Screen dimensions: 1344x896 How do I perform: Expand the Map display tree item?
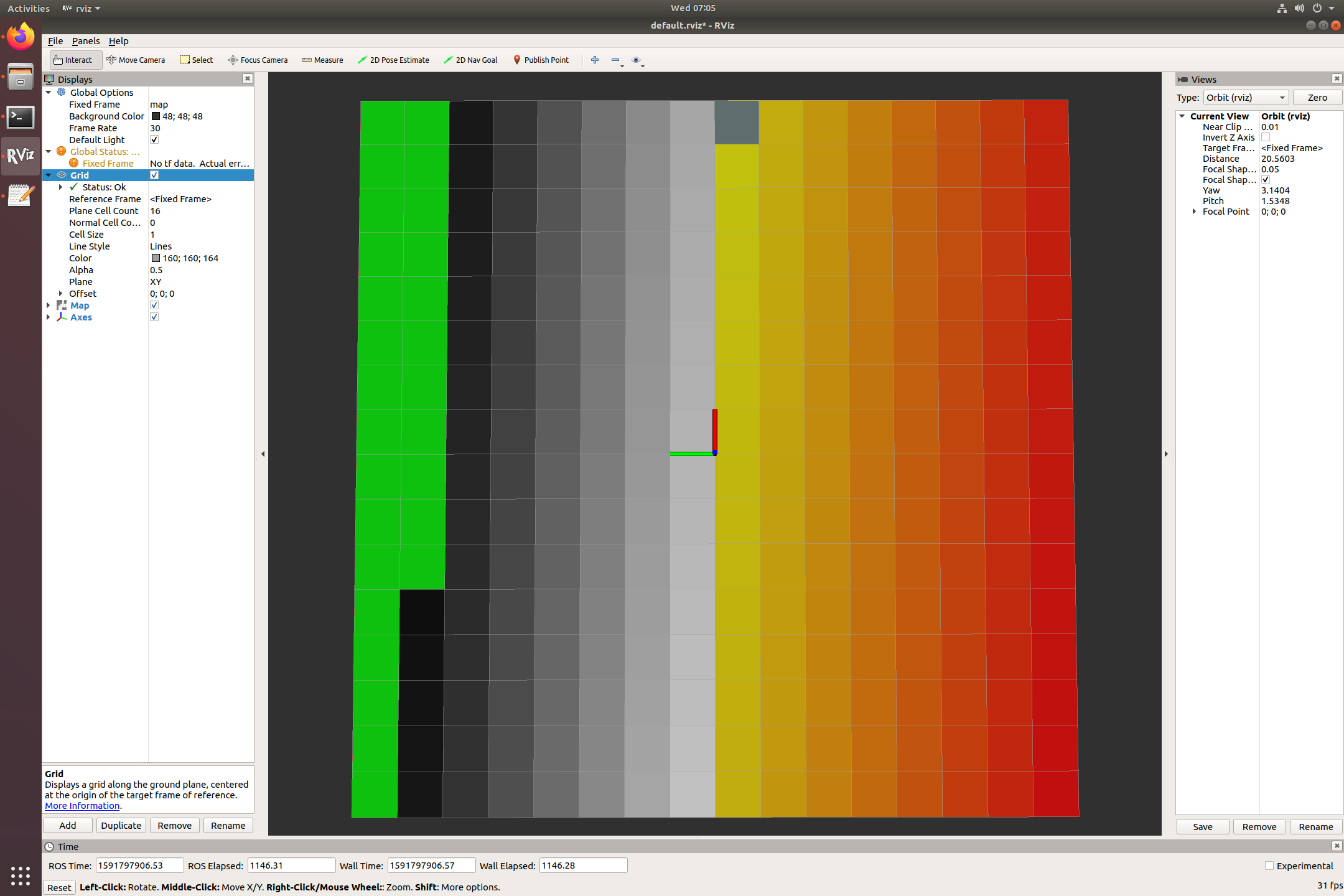click(49, 306)
